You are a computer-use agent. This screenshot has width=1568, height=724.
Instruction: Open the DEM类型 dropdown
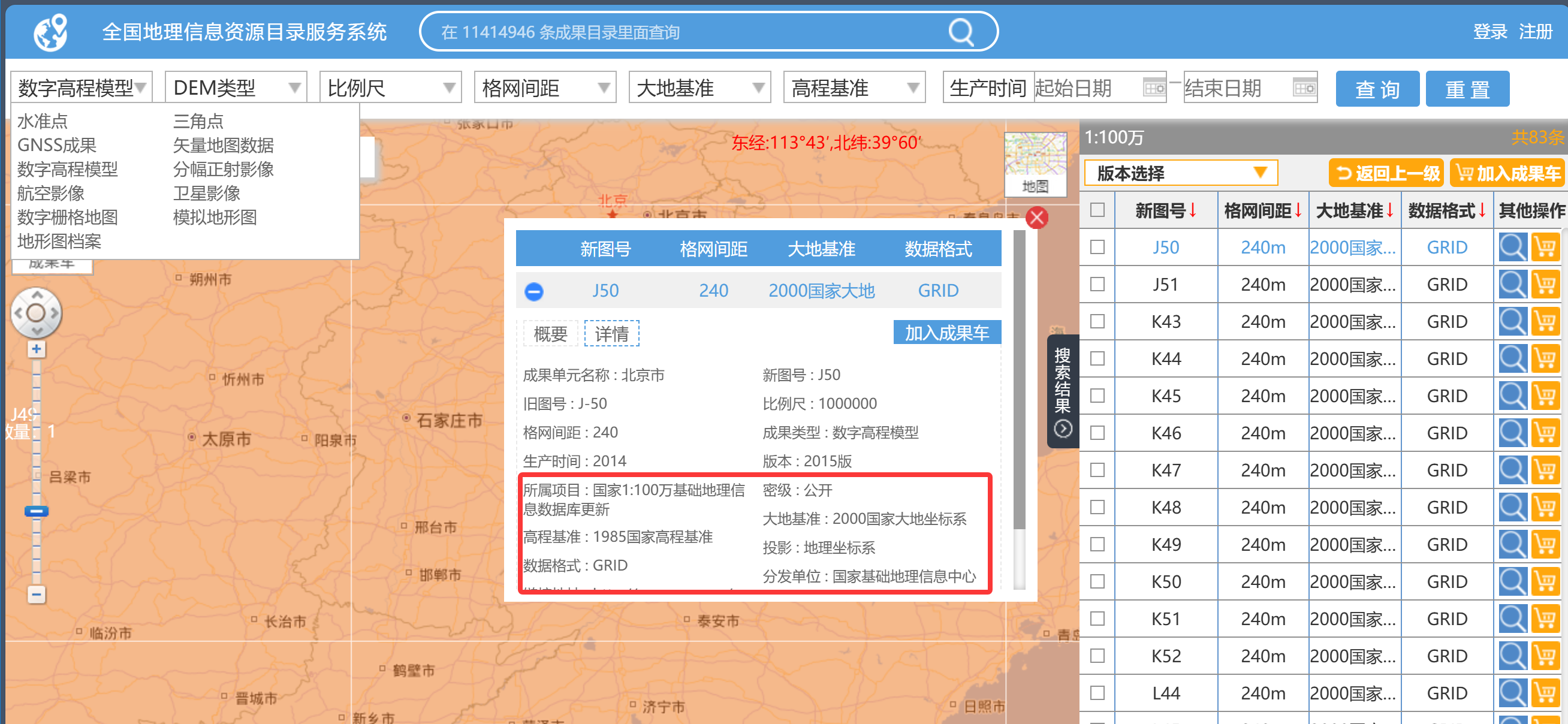point(236,88)
